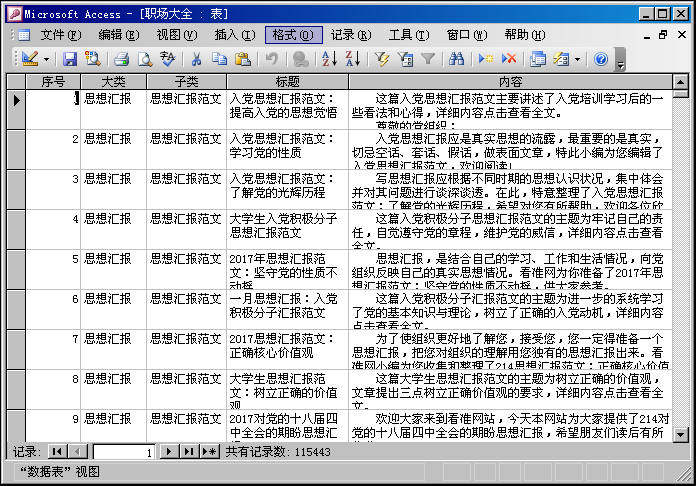The image size is (696, 486).
Task: Restore the inner table window
Action: (663, 35)
